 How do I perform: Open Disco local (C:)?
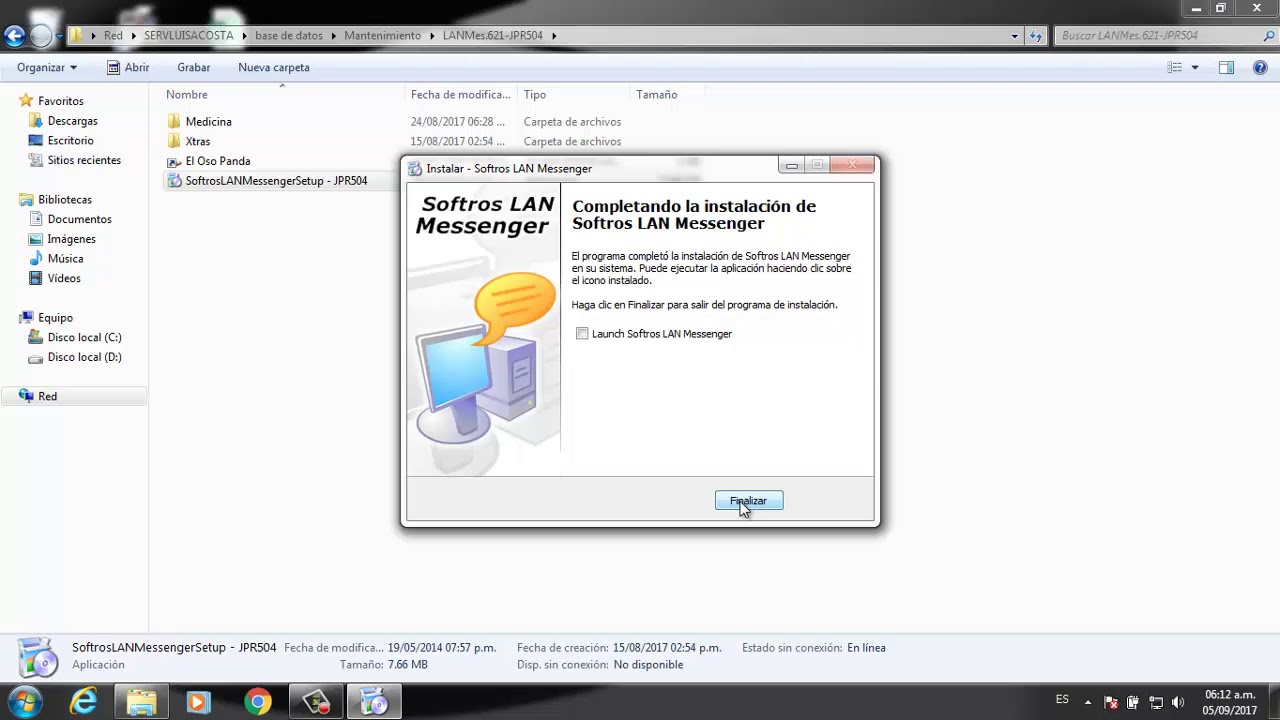[84, 337]
